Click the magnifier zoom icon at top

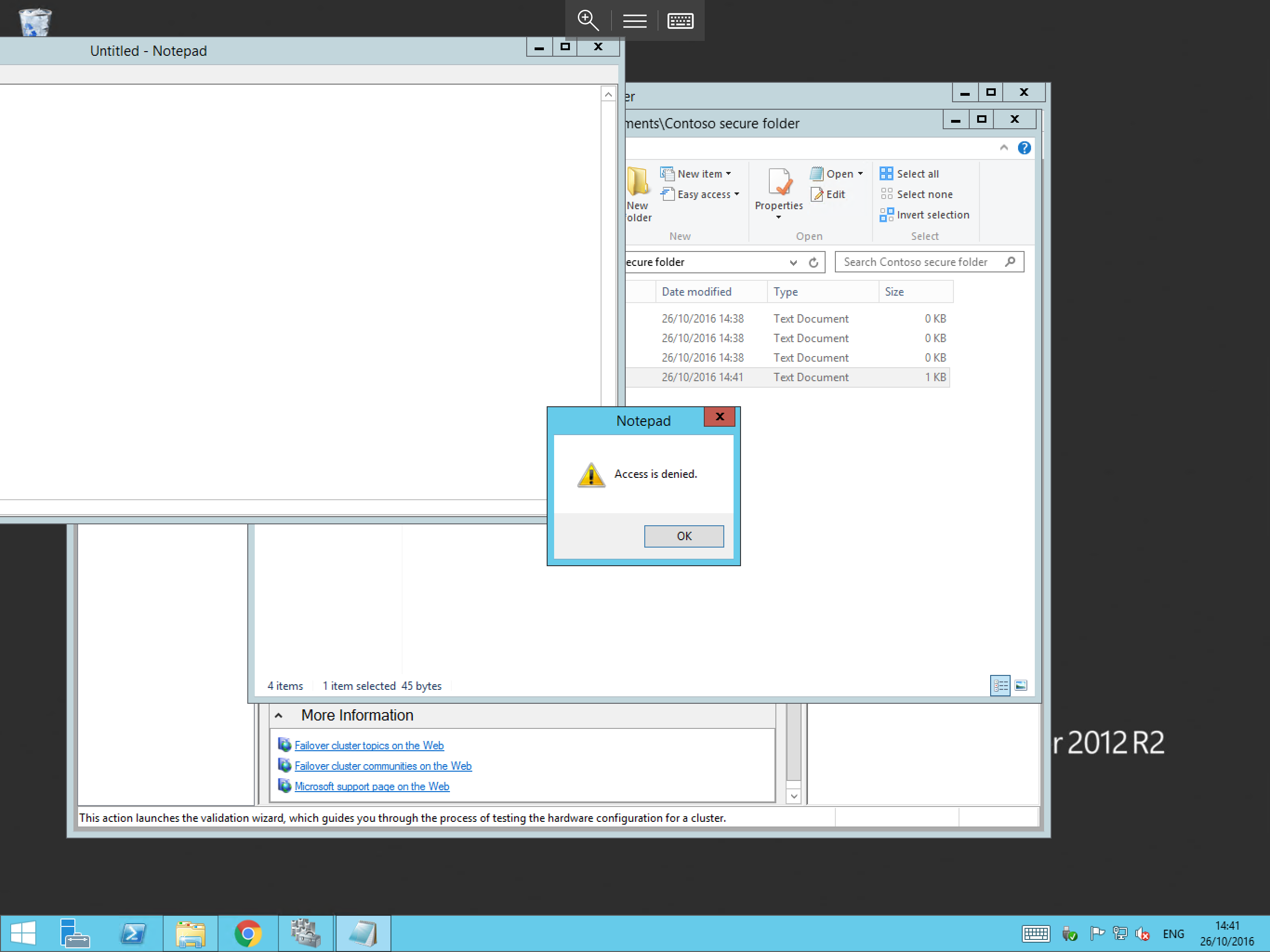[587, 20]
